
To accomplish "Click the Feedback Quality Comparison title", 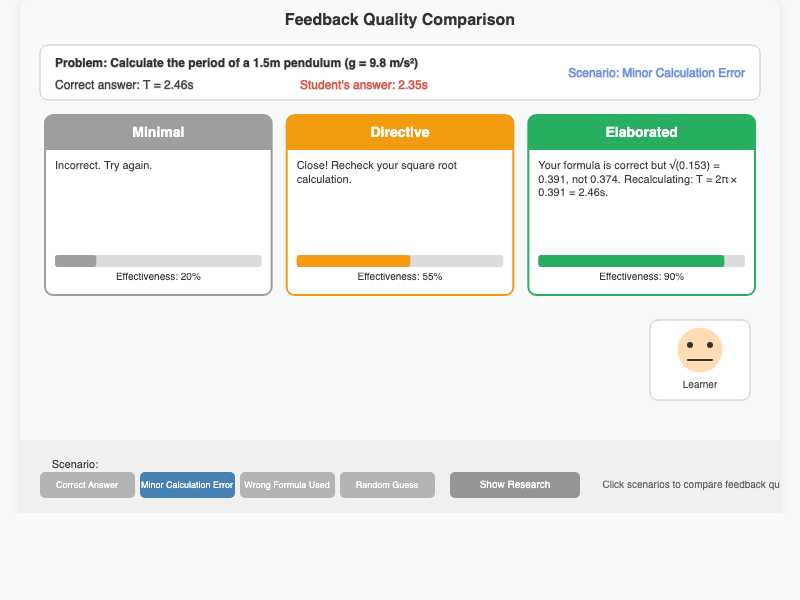I will pyautogui.click(x=399, y=20).
